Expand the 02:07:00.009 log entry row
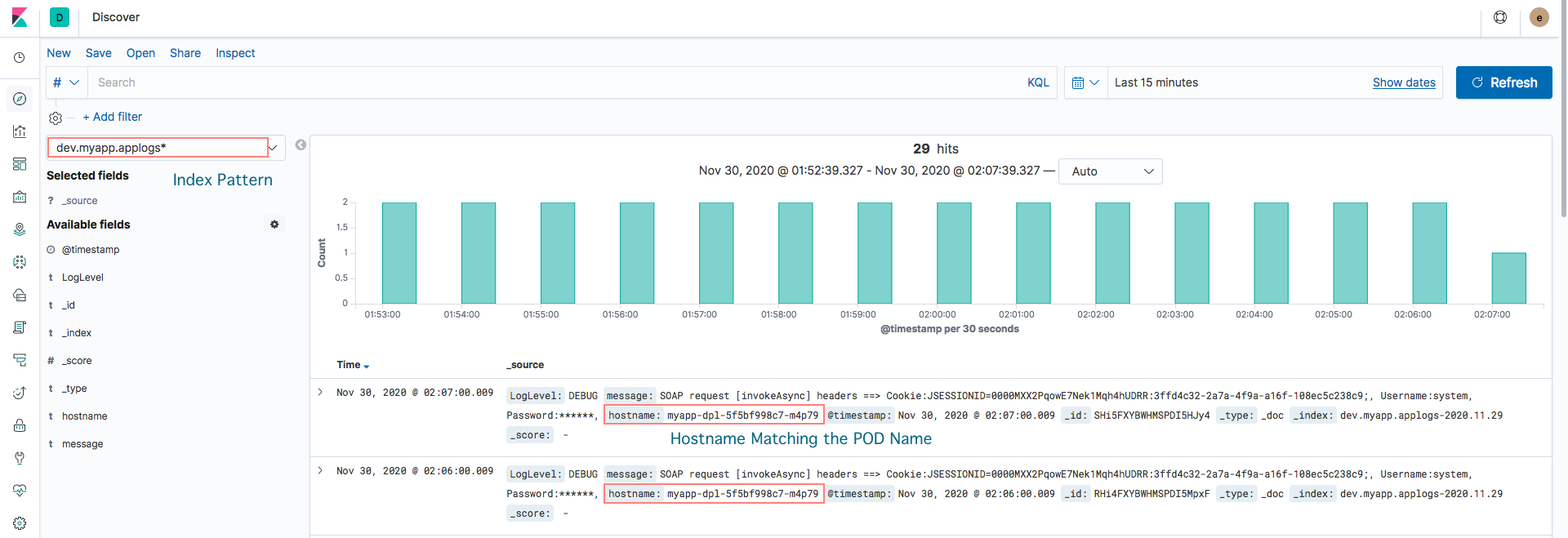 [x=320, y=393]
